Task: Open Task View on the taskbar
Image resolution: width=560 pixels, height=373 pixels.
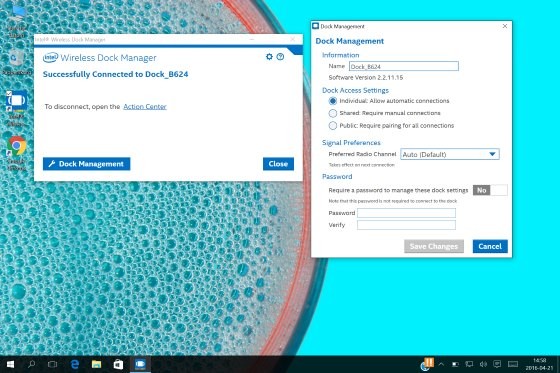Action: (52, 364)
